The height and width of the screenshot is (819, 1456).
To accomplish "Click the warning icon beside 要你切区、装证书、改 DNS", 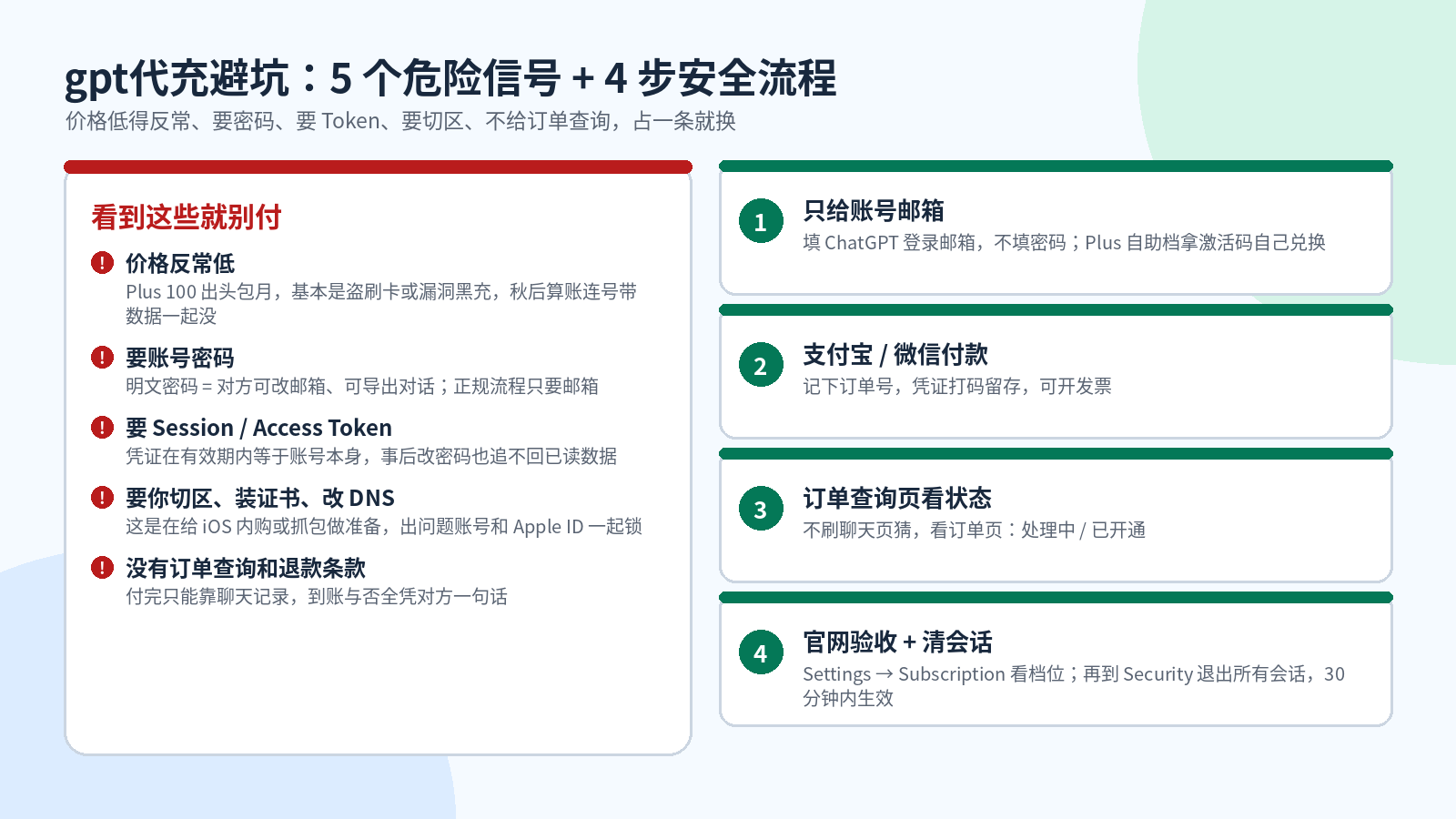I will pos(102,498).
